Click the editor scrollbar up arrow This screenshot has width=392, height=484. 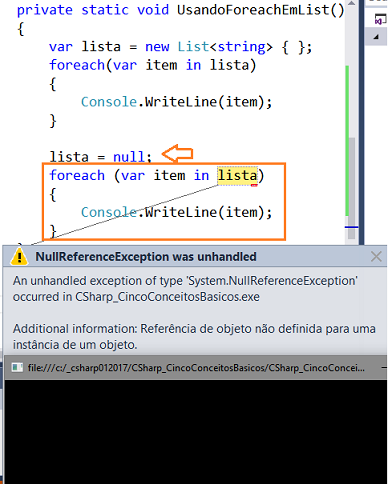click(x=351, y=4)
